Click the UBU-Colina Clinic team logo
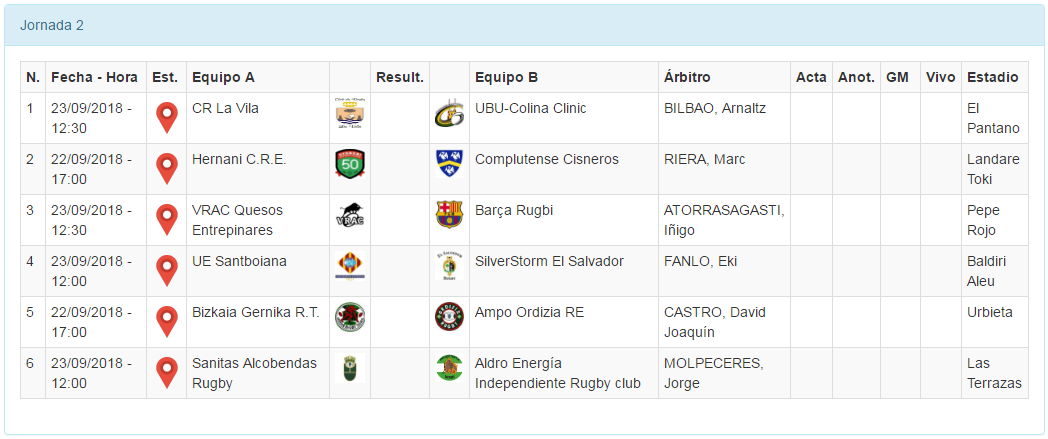This screenshot has height=439, width=1048. [449, 114]
